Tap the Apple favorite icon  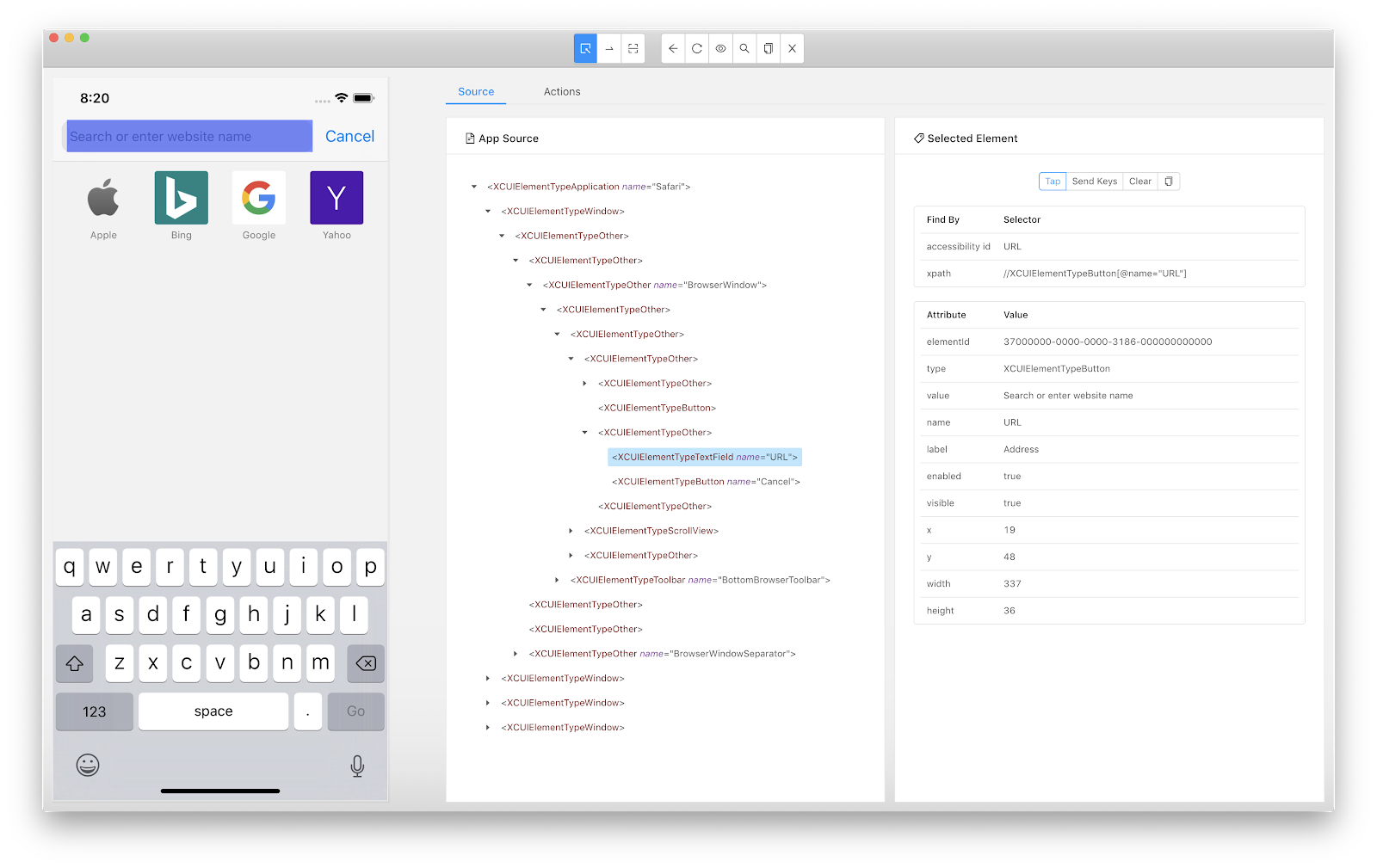coord(103,199)
